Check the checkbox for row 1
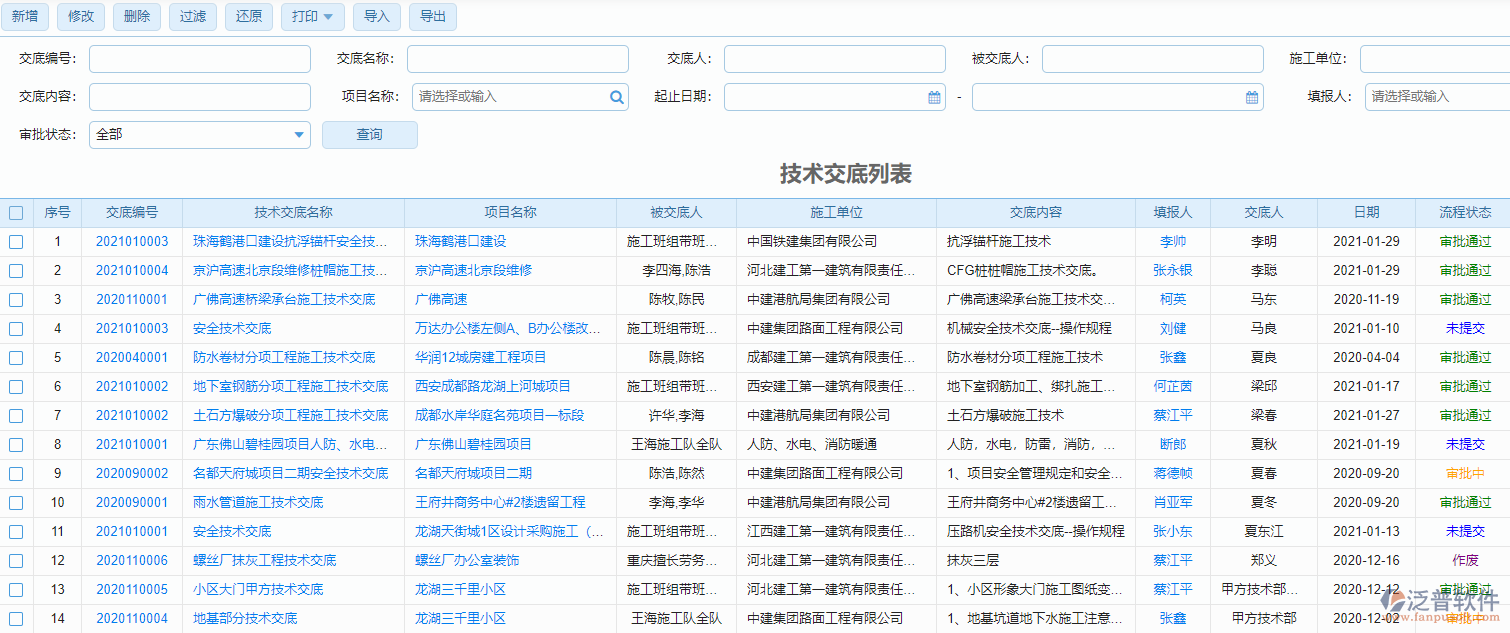Screen dimensions: 1510x633 pyautogui.click(x=16, y=241)
